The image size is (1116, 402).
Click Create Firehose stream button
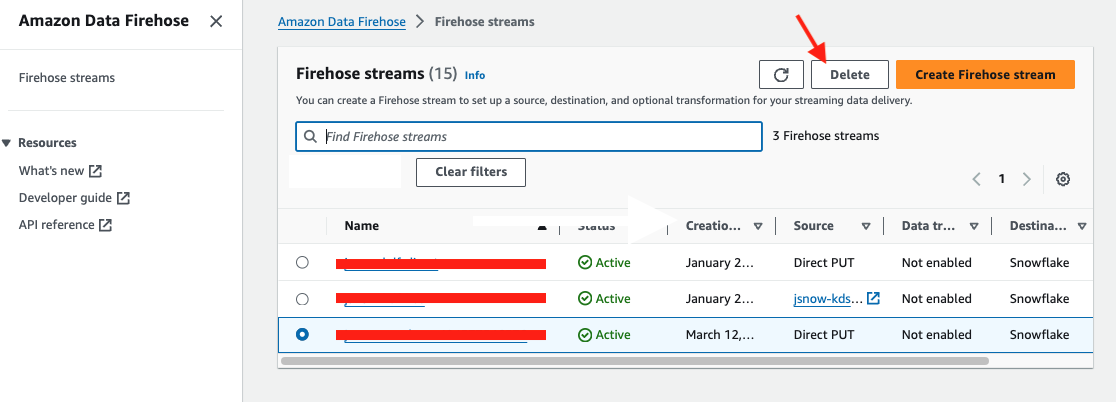tap(984, 75)
